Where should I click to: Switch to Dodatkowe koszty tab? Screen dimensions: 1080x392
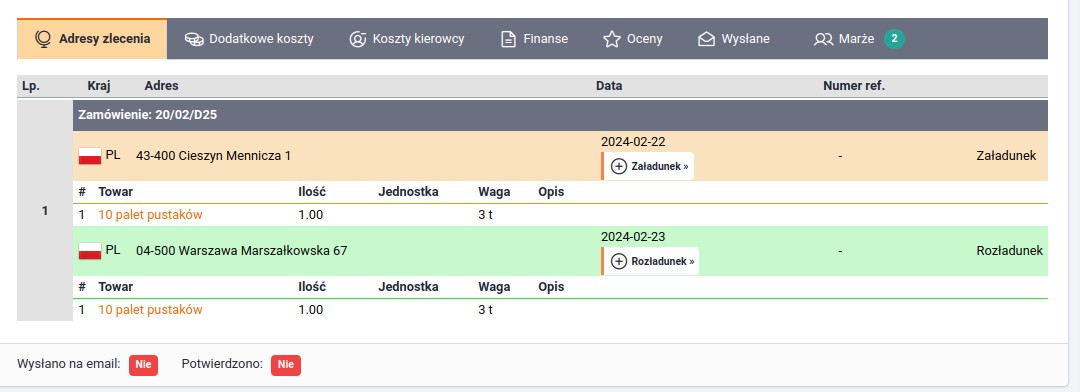249,39
